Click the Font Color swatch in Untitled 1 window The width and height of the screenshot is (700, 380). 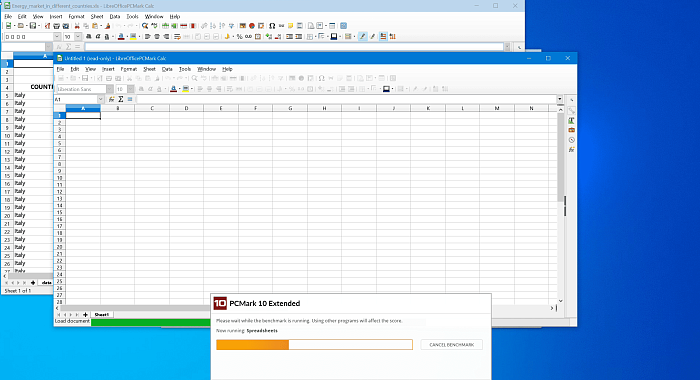174,89
